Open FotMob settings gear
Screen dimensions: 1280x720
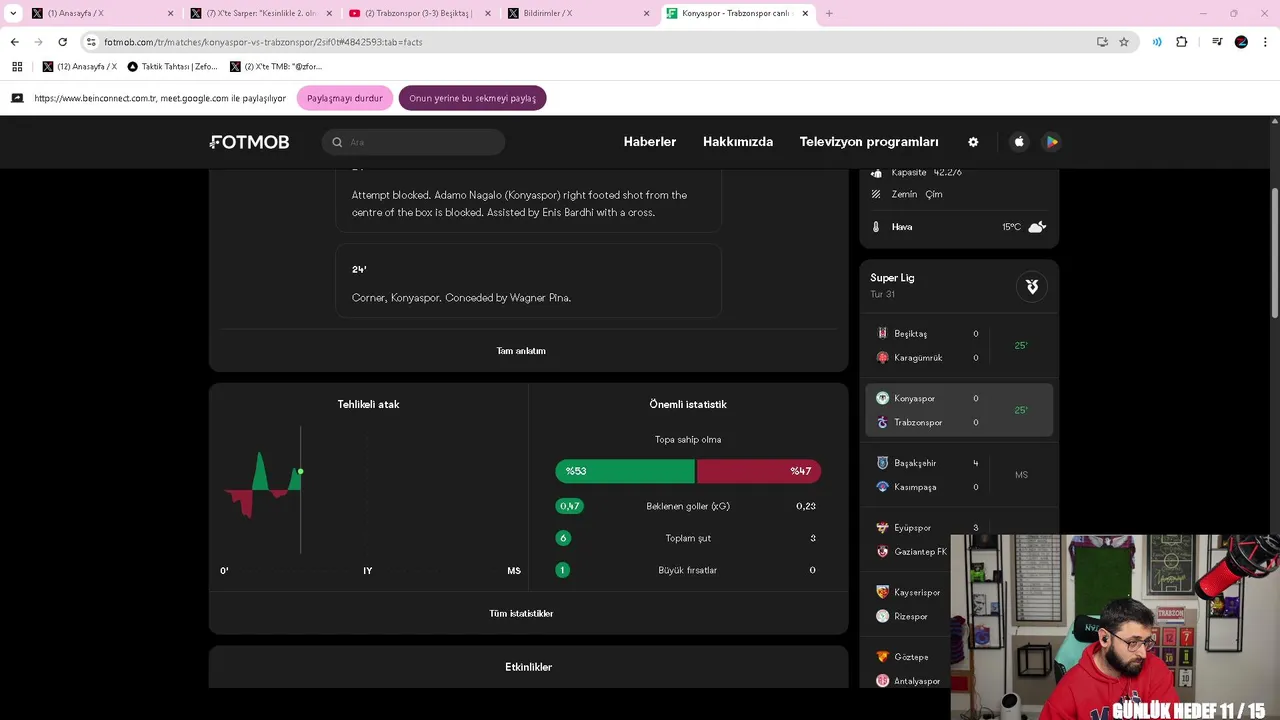pos(973,142)
